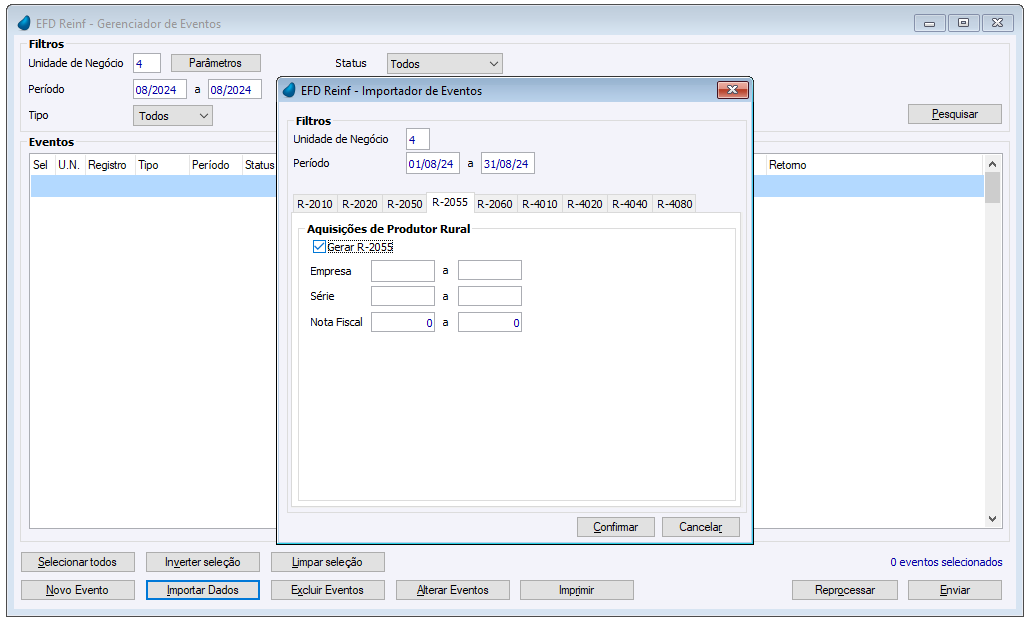Click Pesquisar to search events
Image resolution: width=1028 pixels, height=620 pixels.
click(x=955, y=114)
